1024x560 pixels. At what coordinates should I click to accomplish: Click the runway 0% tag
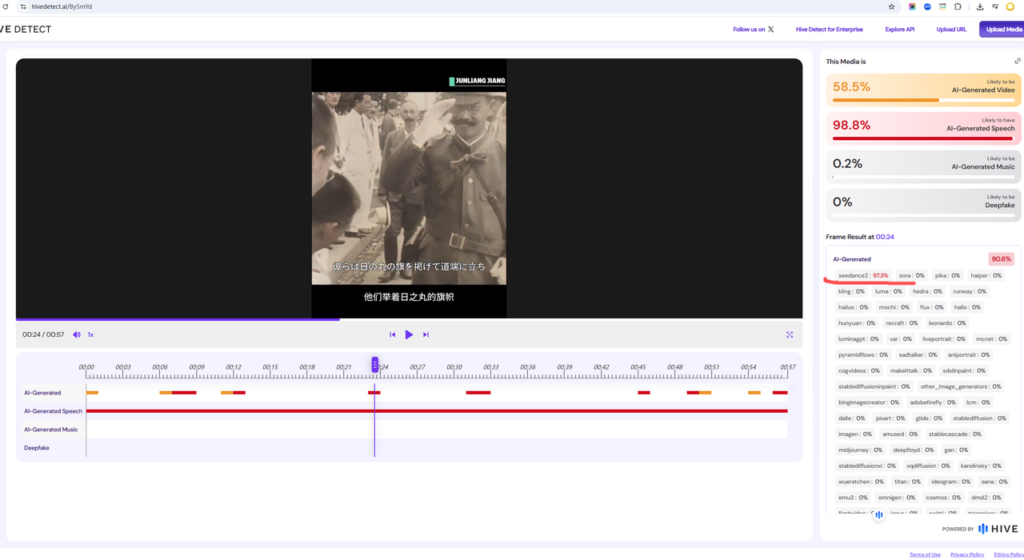(x=969, y=291)
